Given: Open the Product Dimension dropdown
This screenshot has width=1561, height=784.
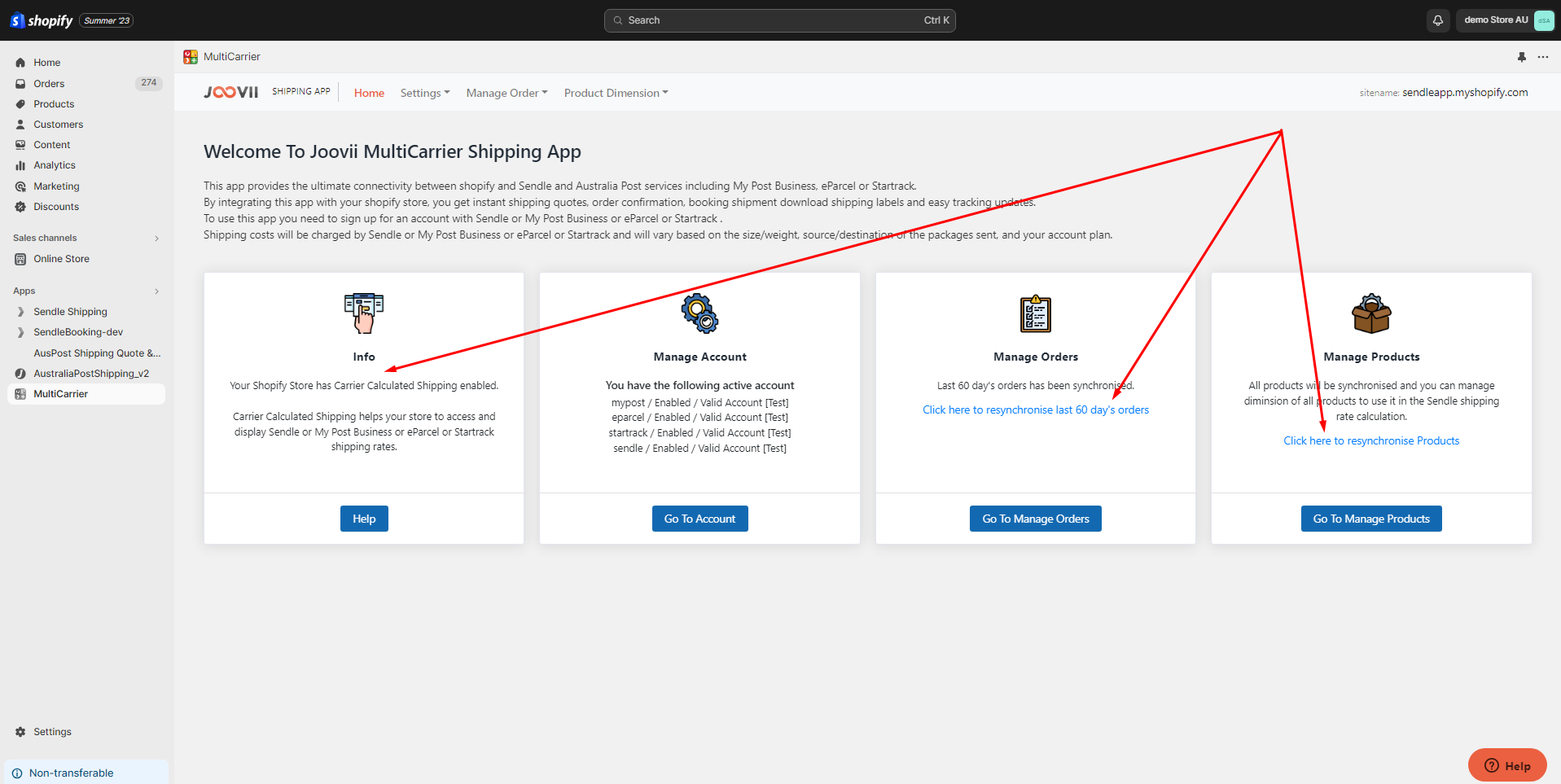Looking at the screenshot, I should (x=616, y=92).
